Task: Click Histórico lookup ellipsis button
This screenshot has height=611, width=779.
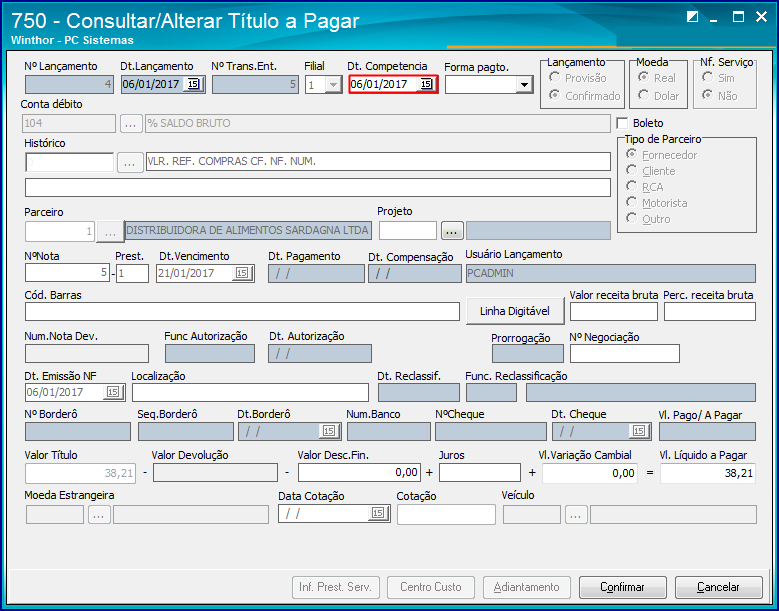Action: pos(130,162)
